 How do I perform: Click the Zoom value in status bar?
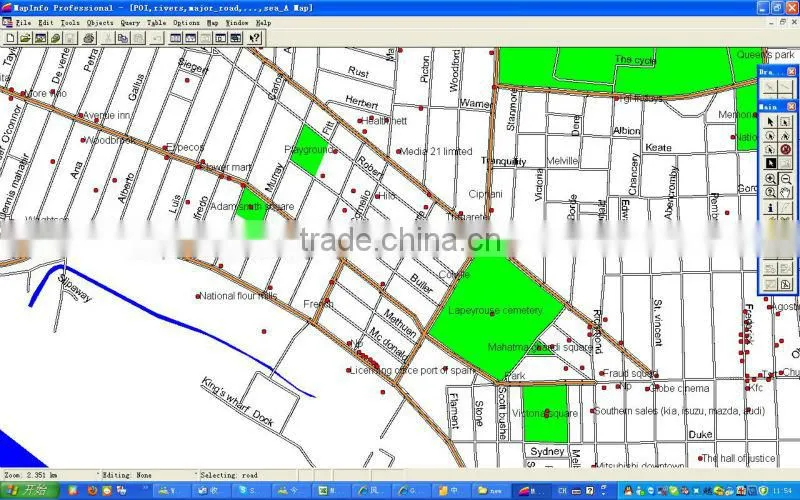[x=31, y=475]
